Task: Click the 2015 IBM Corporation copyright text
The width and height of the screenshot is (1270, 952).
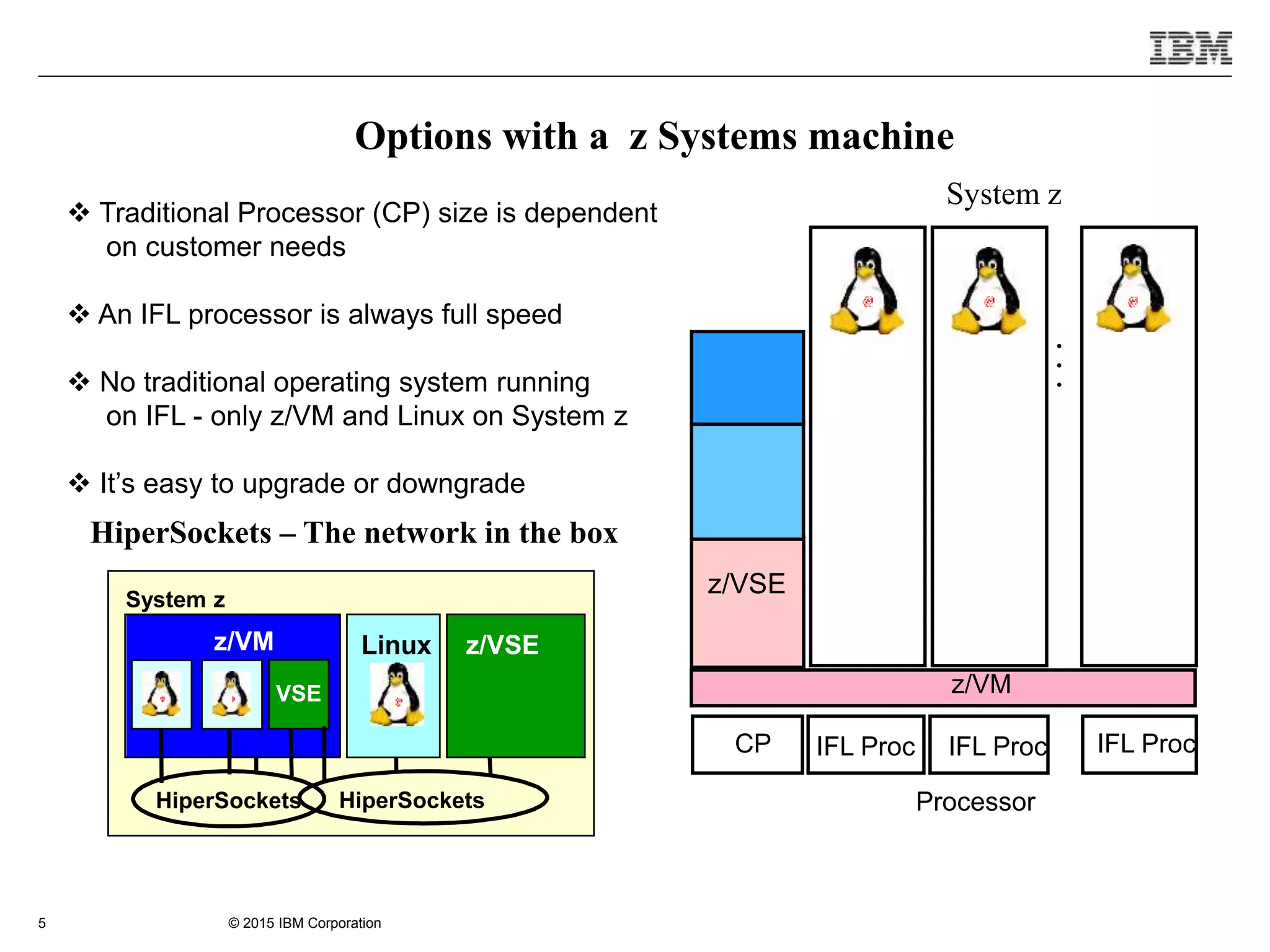Action: (x=304, y=923)
